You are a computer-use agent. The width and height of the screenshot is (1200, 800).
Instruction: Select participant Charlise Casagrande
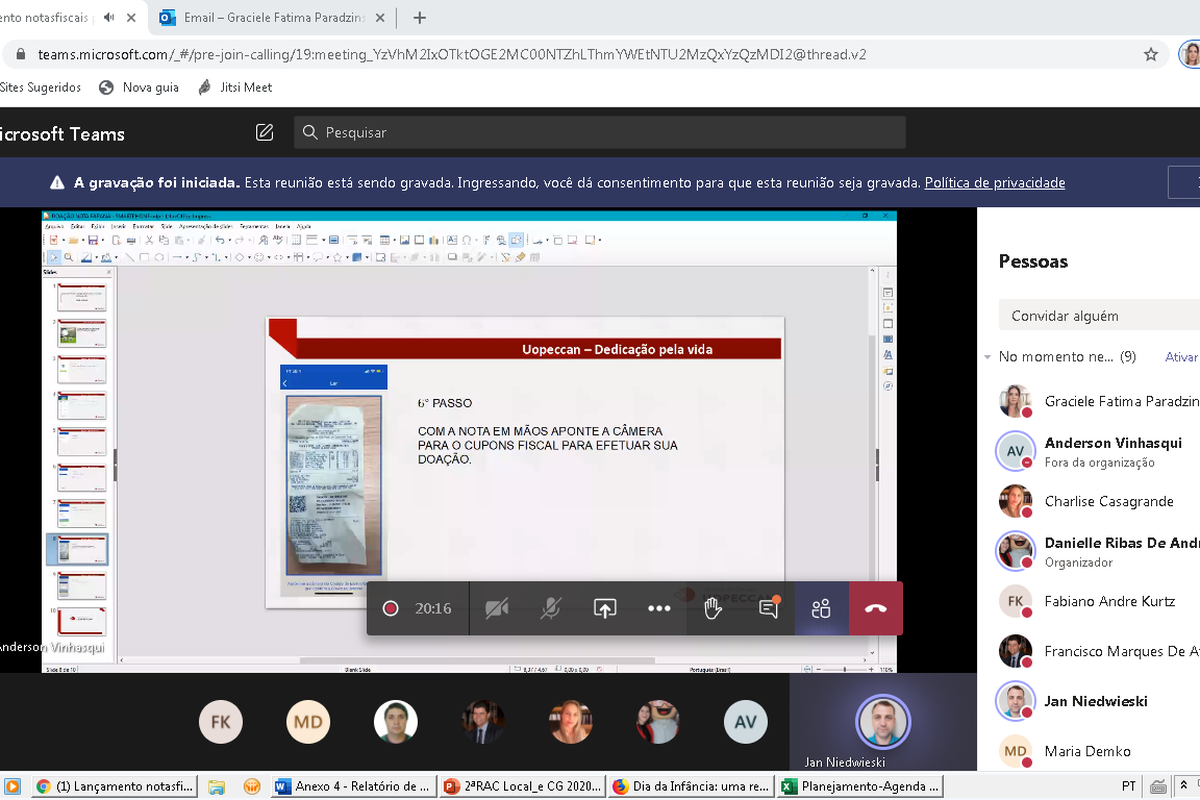1100,501
